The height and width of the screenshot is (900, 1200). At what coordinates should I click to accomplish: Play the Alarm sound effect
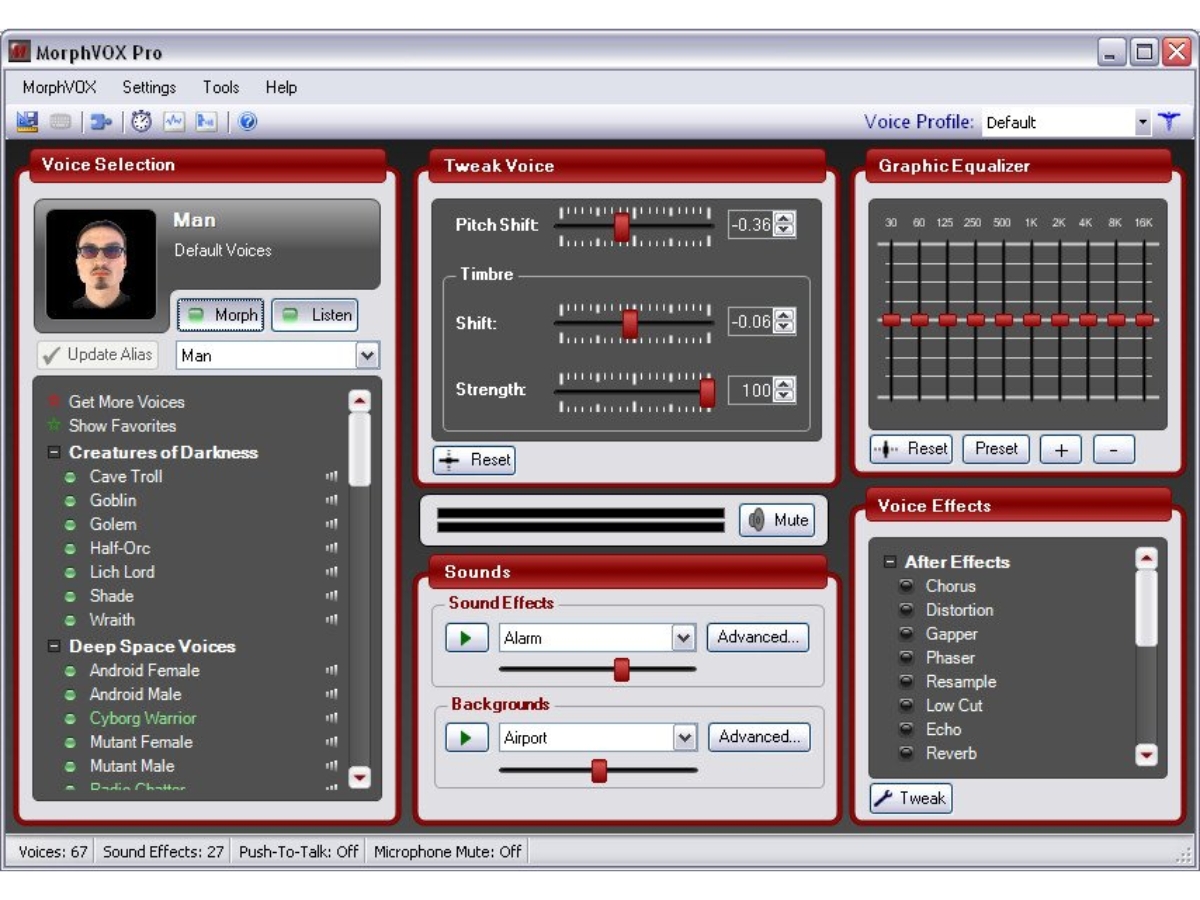coord(467,638)
